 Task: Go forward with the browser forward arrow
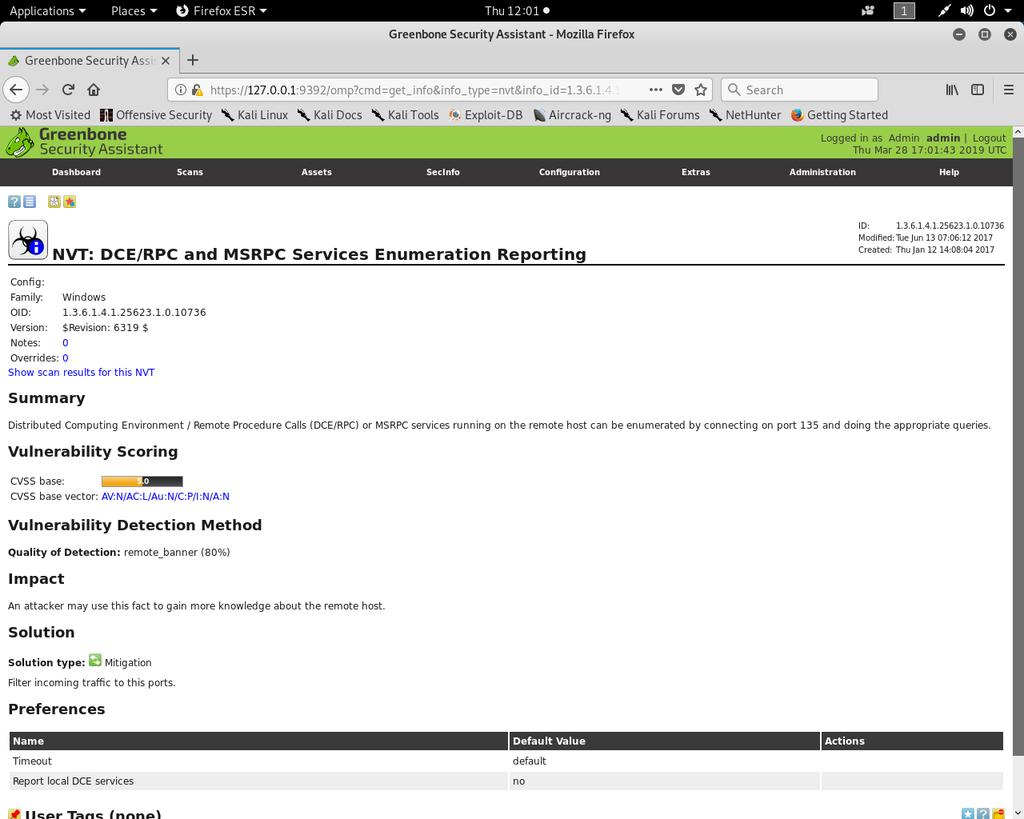tap(42, 89)
